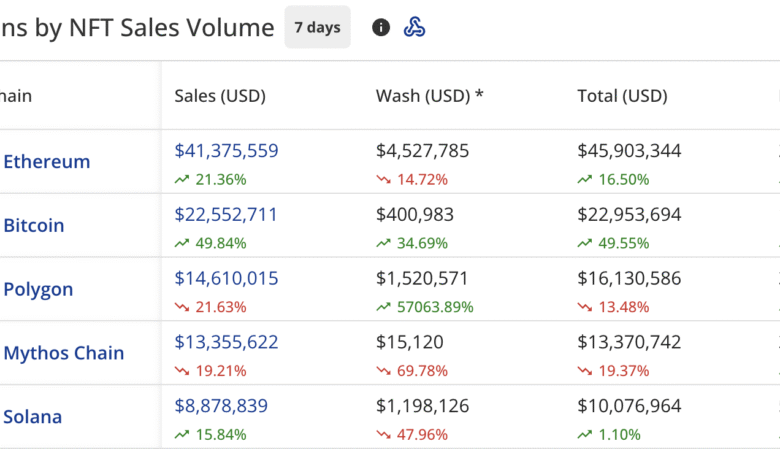Screen dimensions: 780x449
Task: Click Polygon sales value $14,610,015
Action: pos(226,278)
